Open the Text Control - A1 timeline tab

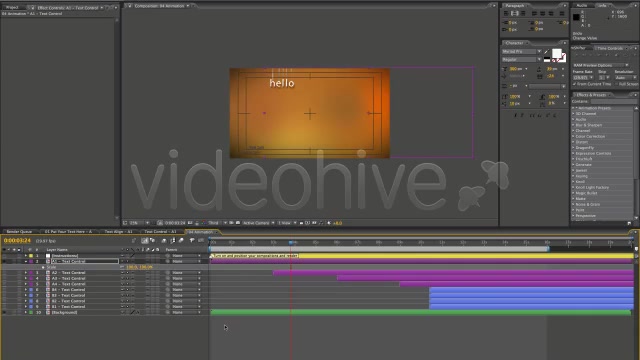coord(161,231)
